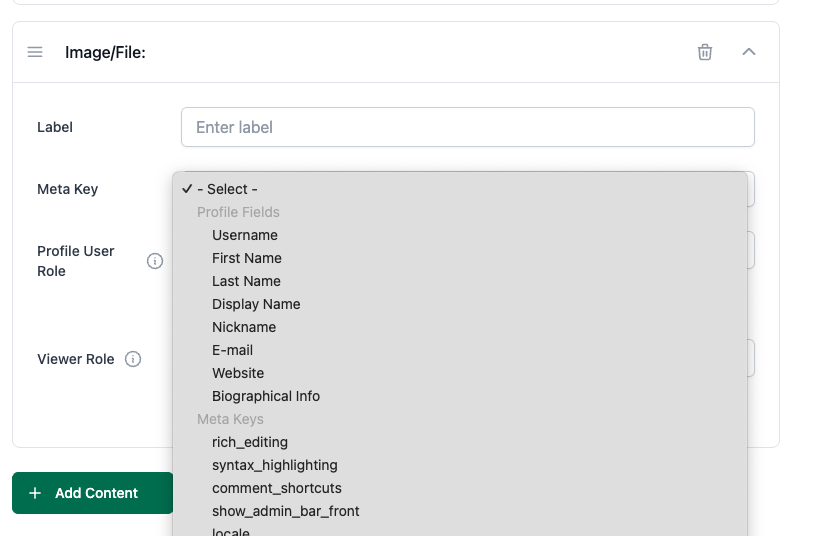836x536 pixels.
Task: Choose Last Name option
Action: [x=460, y=281]
